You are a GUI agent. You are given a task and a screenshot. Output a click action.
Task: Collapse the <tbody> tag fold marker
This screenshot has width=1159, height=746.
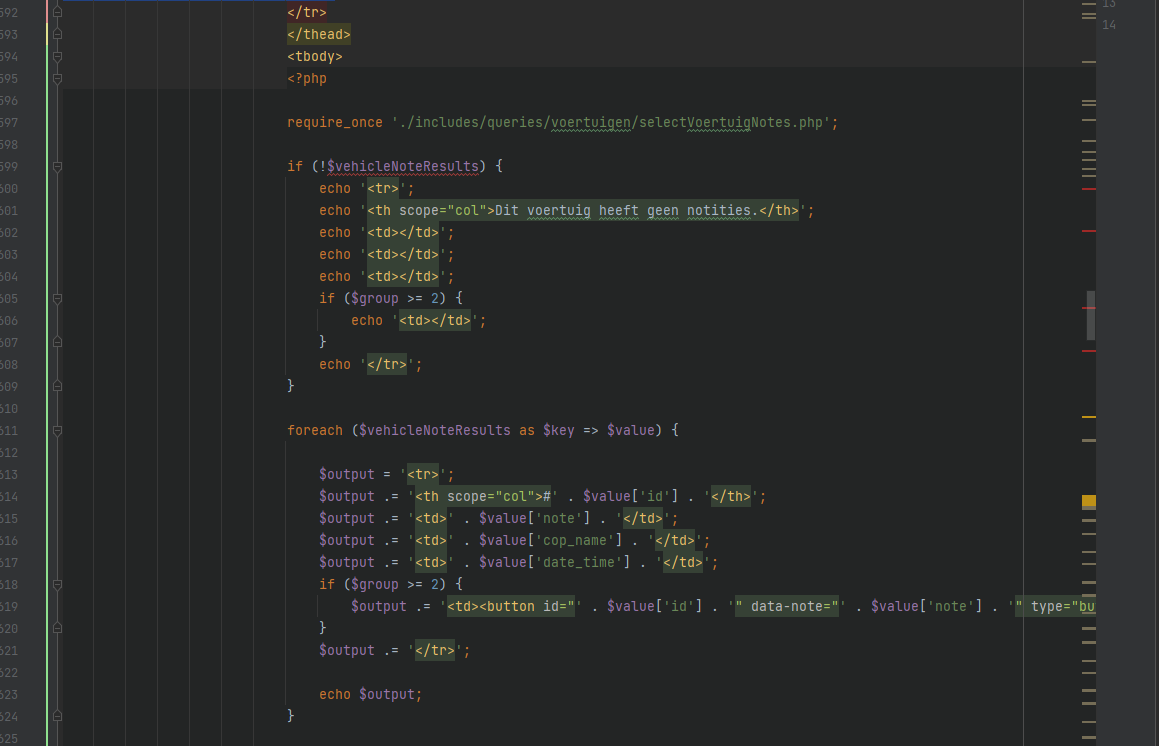point(57,57)
